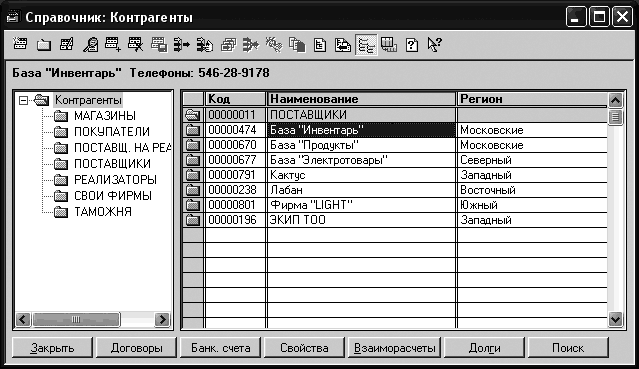Toggle the pressed group tree view button
Image resolution: width=639 pixels, height=369 pixels.
(366, 44)
